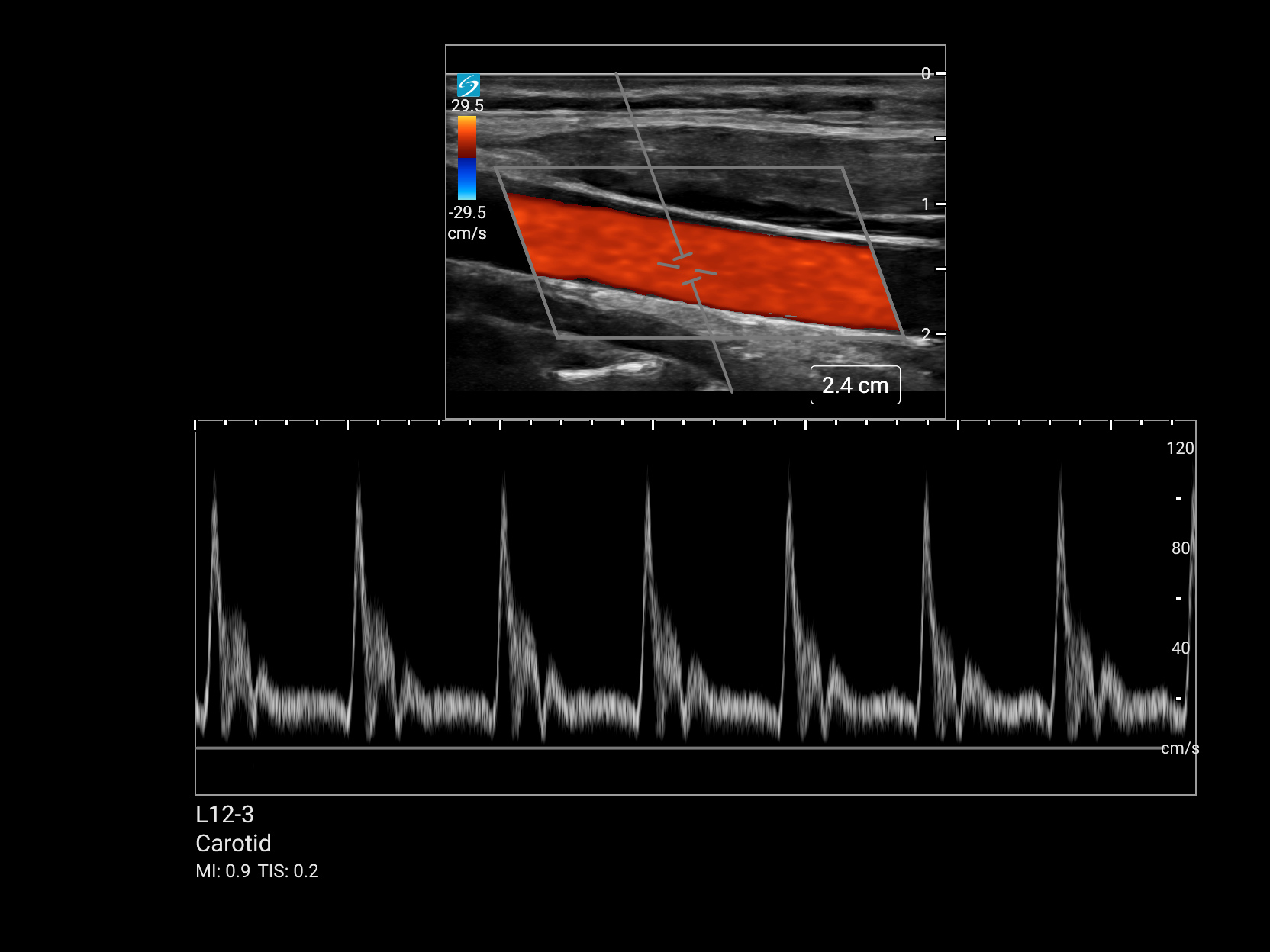1270x952 pixels.
Task: Click the 80 mark on velocity scale
Action: click(1180, 548)
